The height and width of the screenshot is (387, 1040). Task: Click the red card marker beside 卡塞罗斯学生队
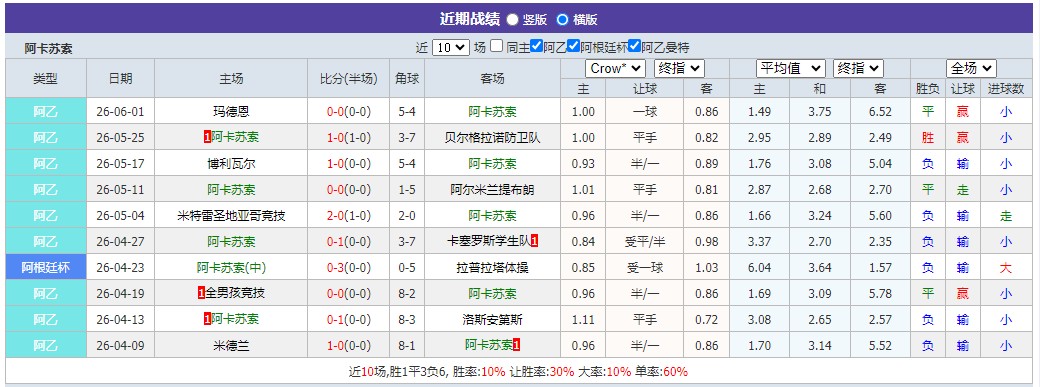click(535, 242)
